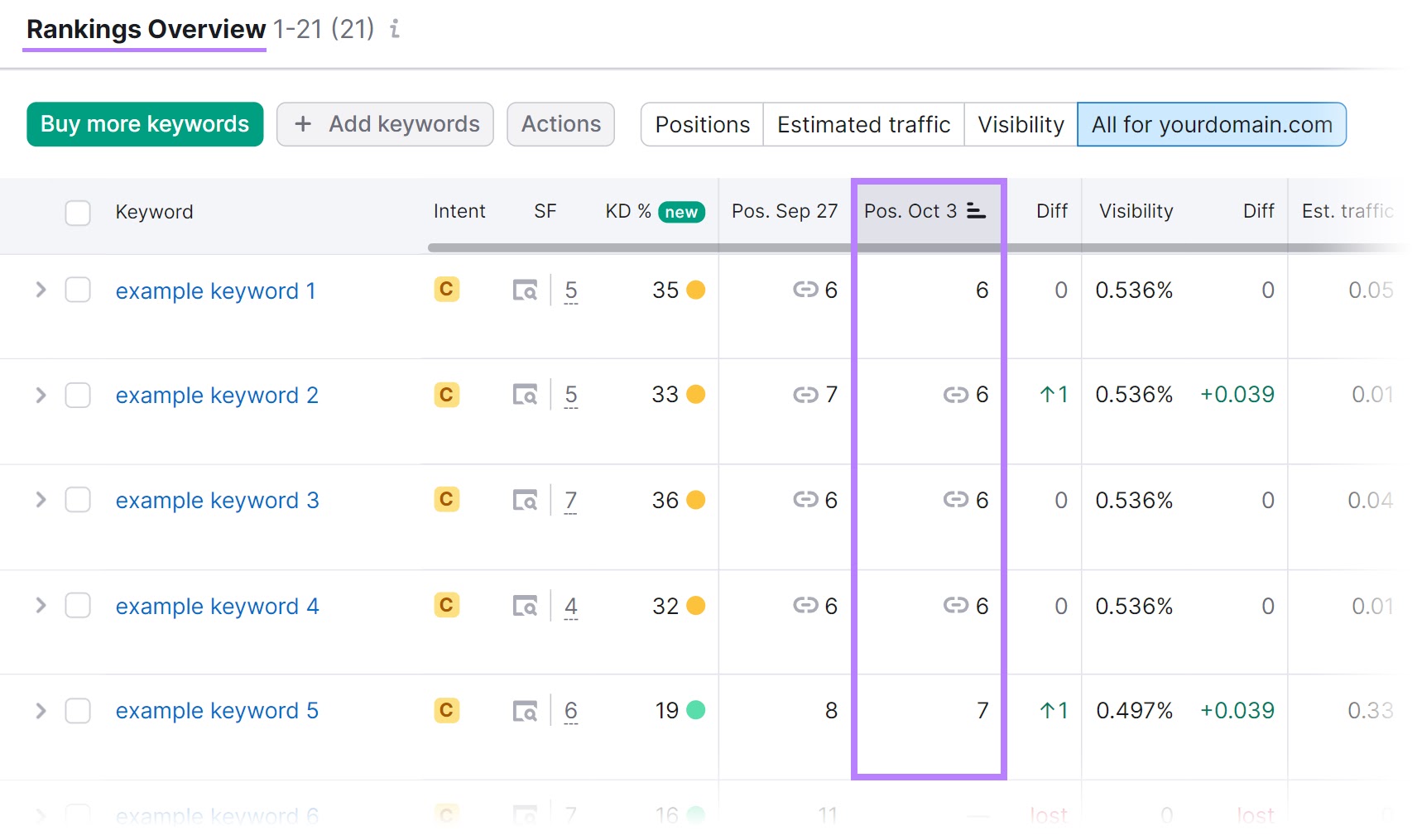Expand the example keyword 2 row

(x=41, y=396)
